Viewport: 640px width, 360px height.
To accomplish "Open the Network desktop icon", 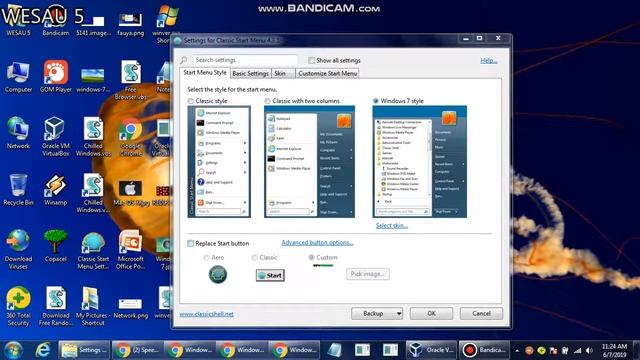I will click(18, 133).
